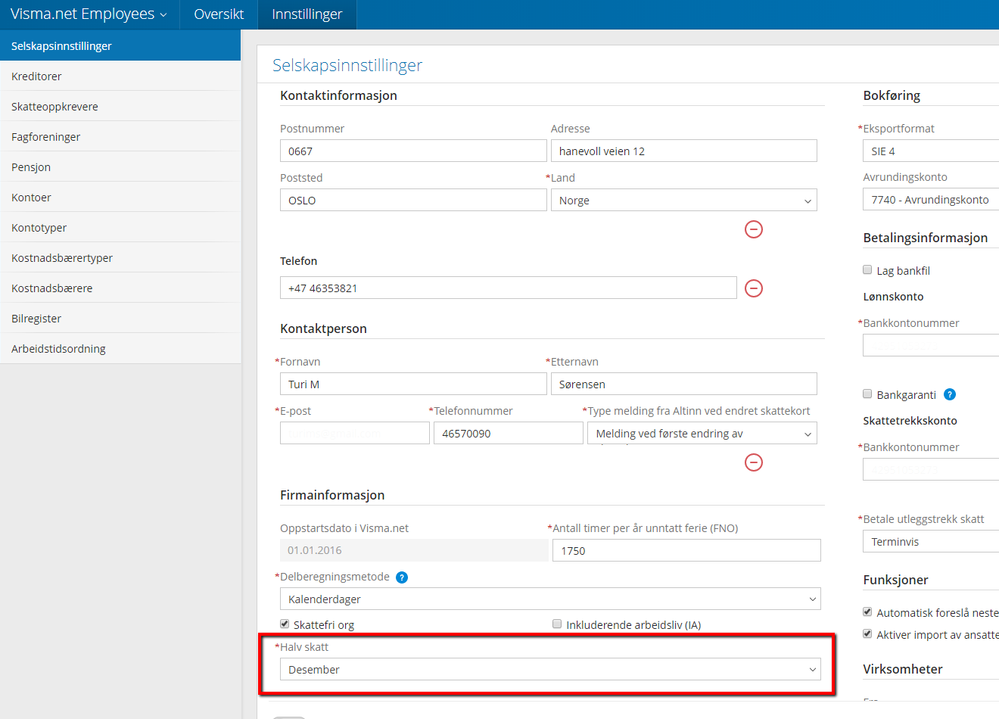This screenshot has width=999, height=719.
Task: Open the Delberegningsmetode dropdown
Action: point(549,599)
